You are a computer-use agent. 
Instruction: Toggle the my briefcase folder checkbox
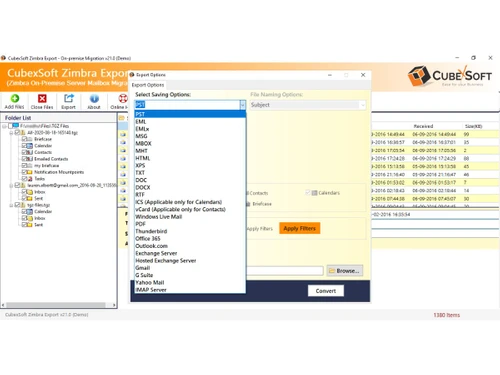[24, 165]
